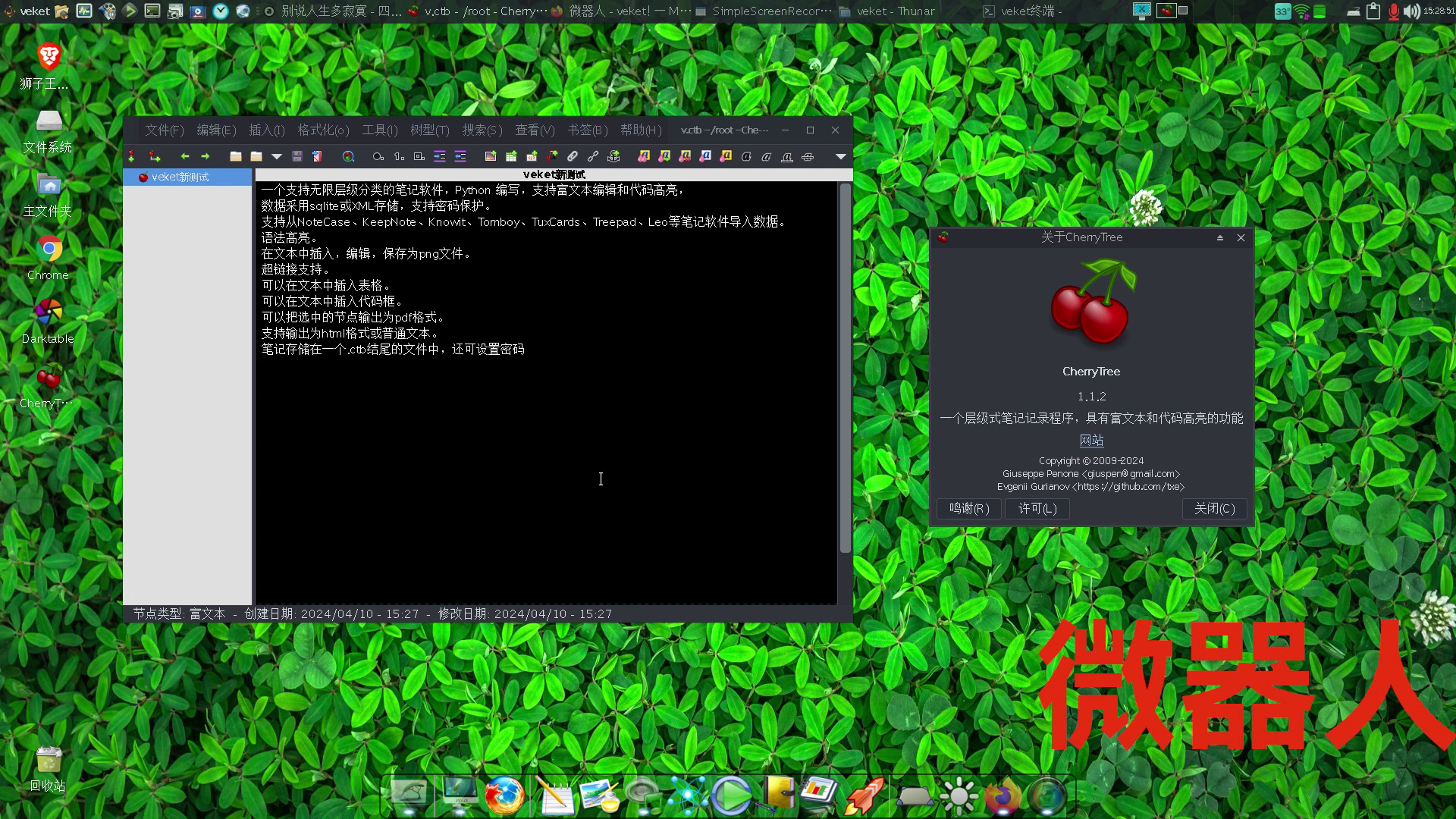This screenshot has height=819, width=1456.
Task: Open the 格式化 menu
Action: [322, 130]
